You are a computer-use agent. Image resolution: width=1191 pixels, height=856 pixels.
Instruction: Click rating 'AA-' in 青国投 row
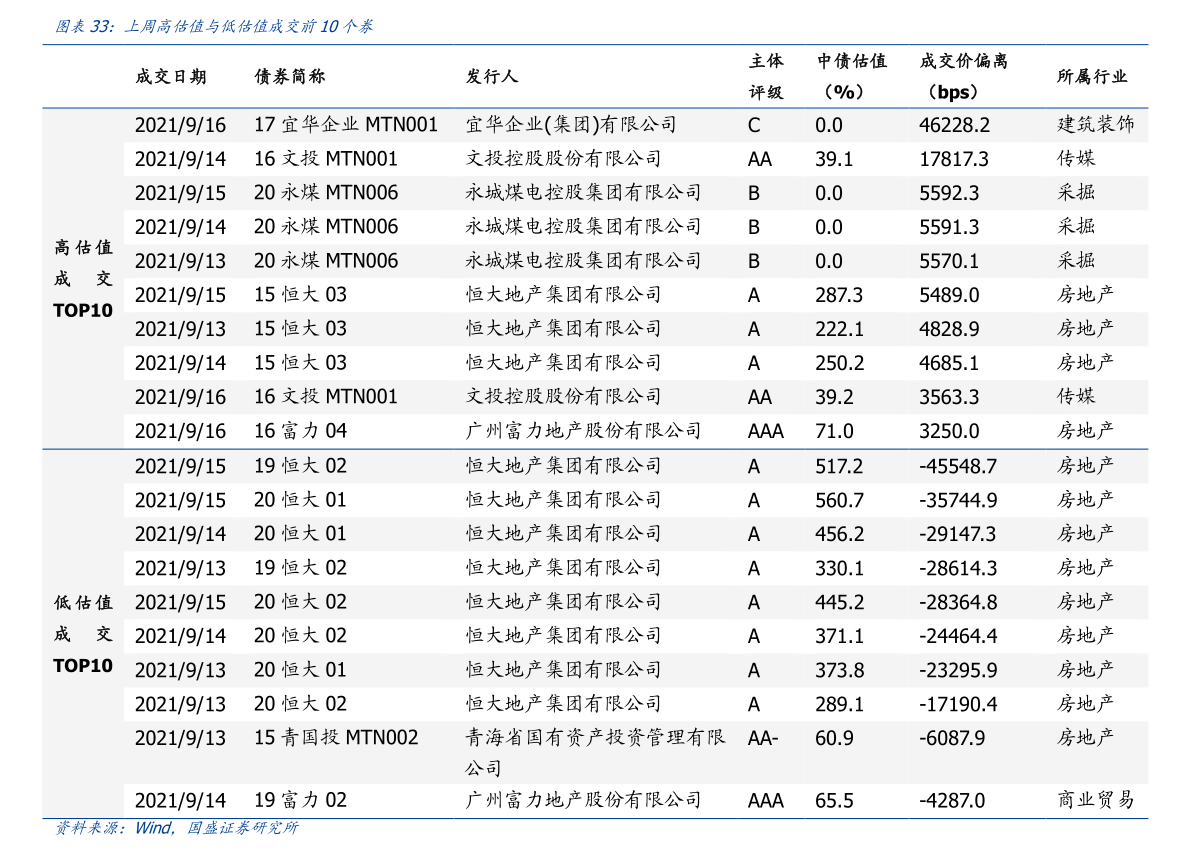[x=763, y=738]
